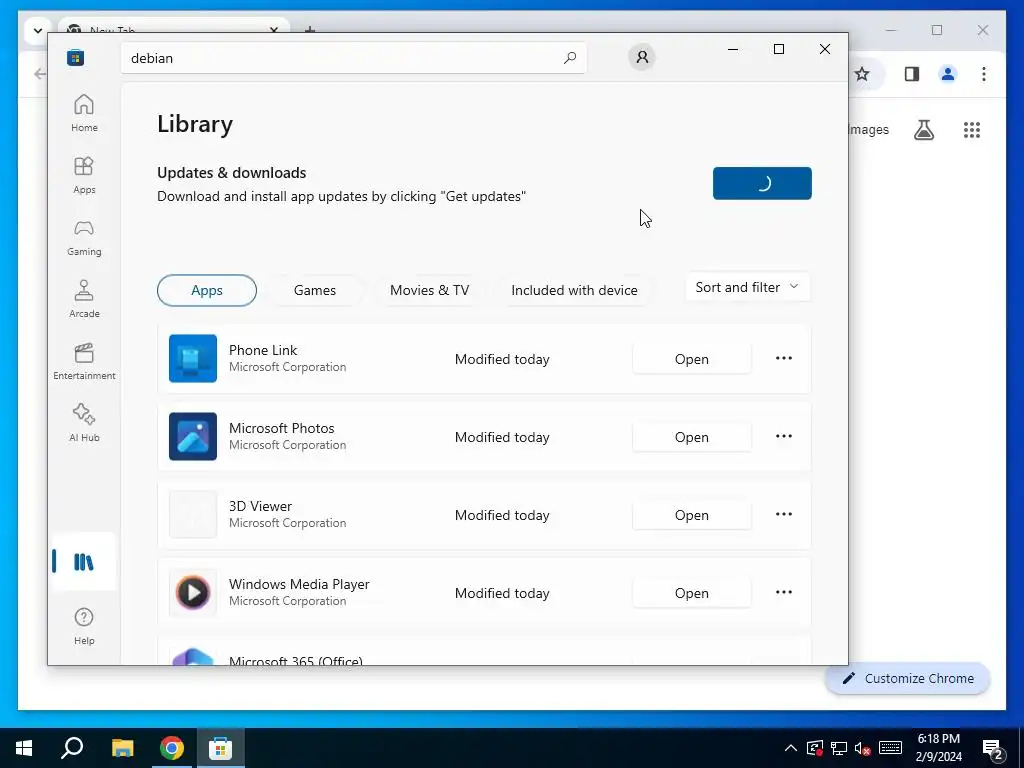Select the Games filter tab
Image resolution: width=1024 pixels, height=768 pixels.
[x=315, y=290]
